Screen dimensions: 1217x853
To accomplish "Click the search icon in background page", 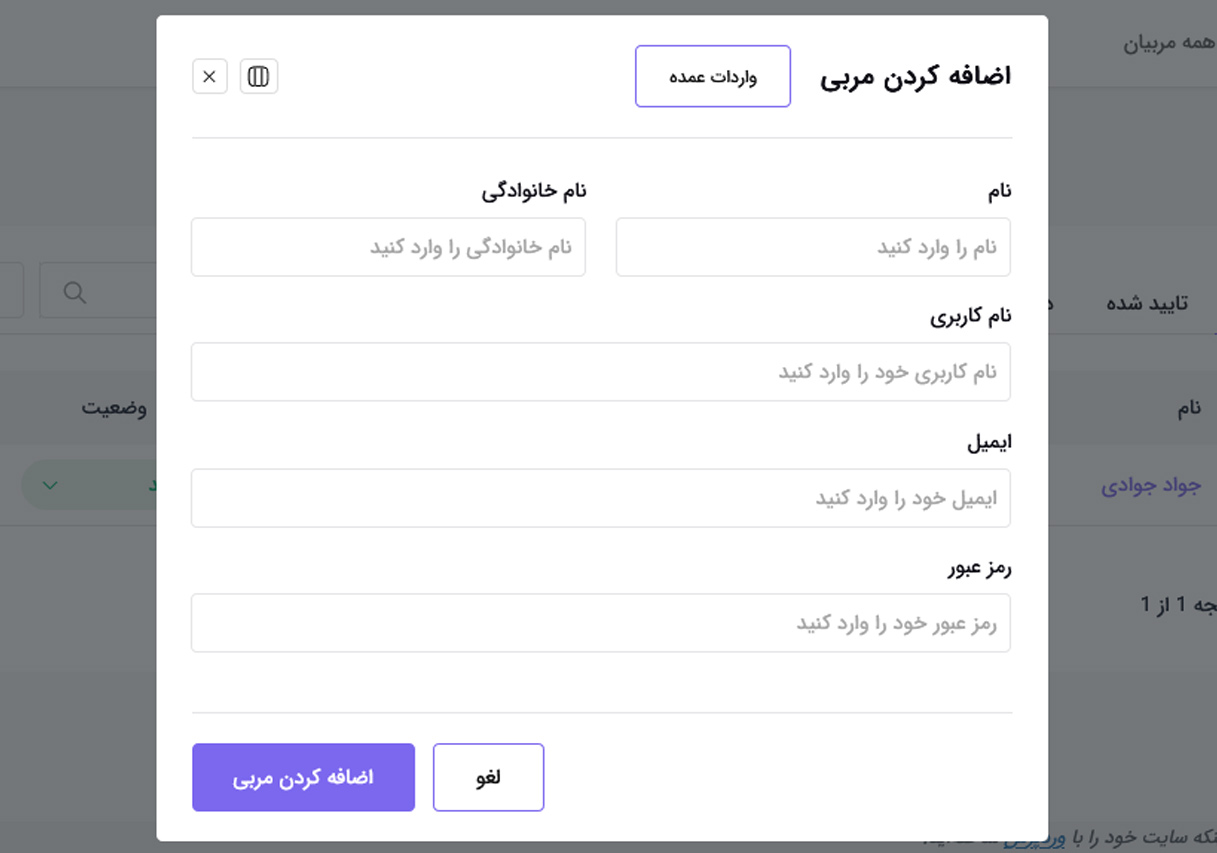I will (x=75, y=292).
